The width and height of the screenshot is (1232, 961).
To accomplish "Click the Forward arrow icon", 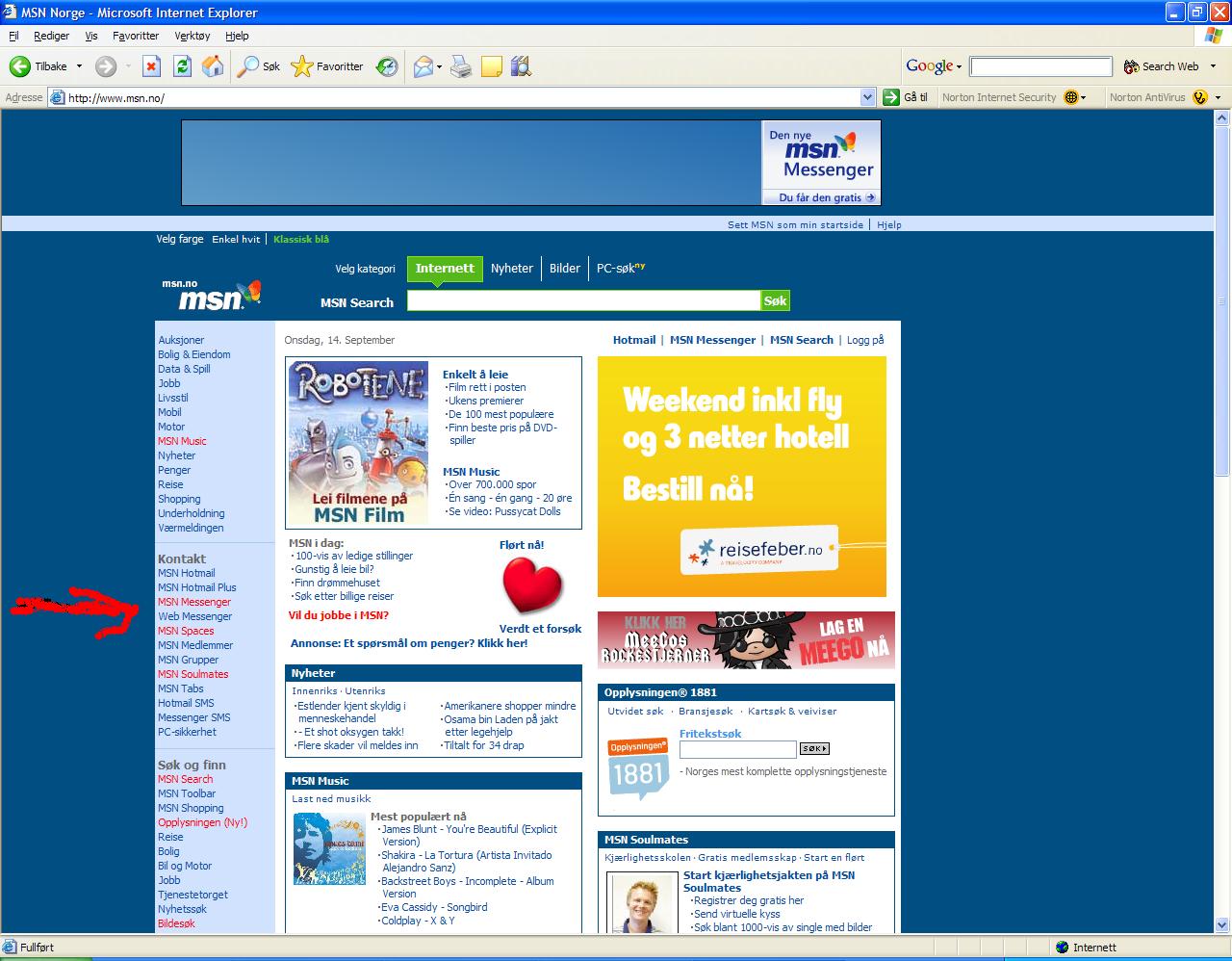I will coord(105,66).
